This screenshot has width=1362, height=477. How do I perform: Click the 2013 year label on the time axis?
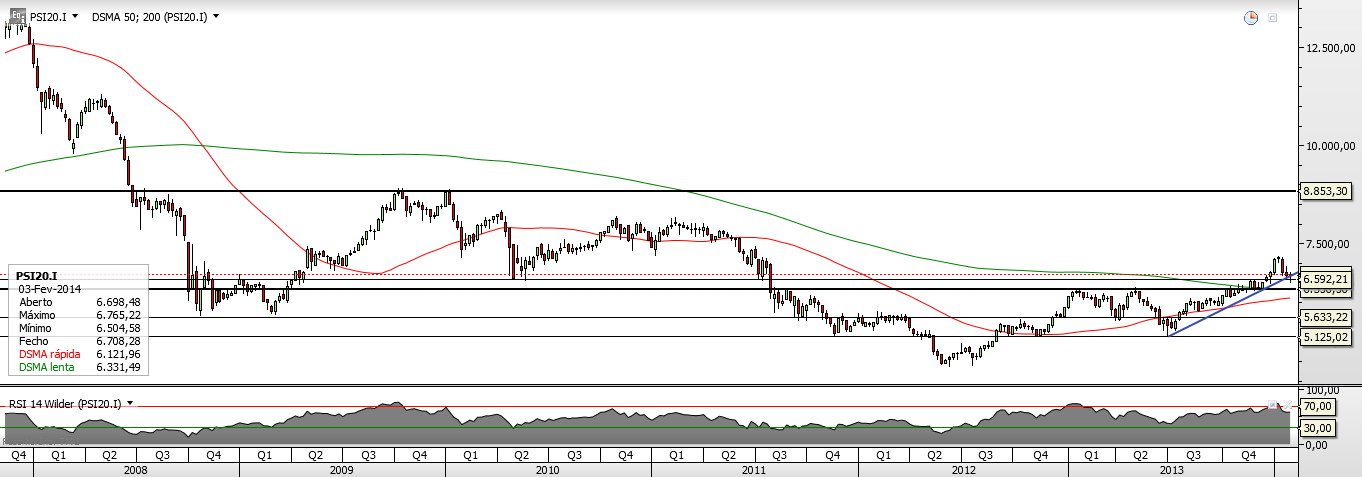(x=1171, y=469)
